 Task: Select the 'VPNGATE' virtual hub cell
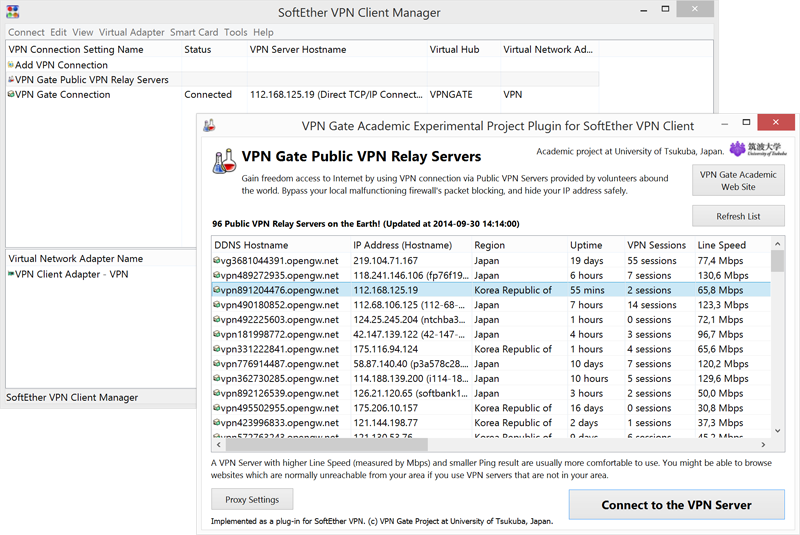point(451,94)
